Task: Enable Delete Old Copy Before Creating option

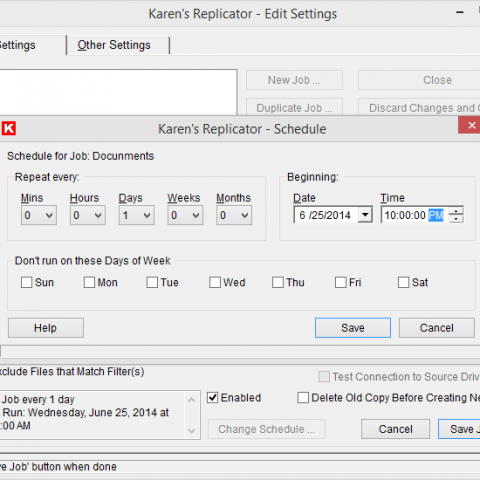Action: coord(303,398)
